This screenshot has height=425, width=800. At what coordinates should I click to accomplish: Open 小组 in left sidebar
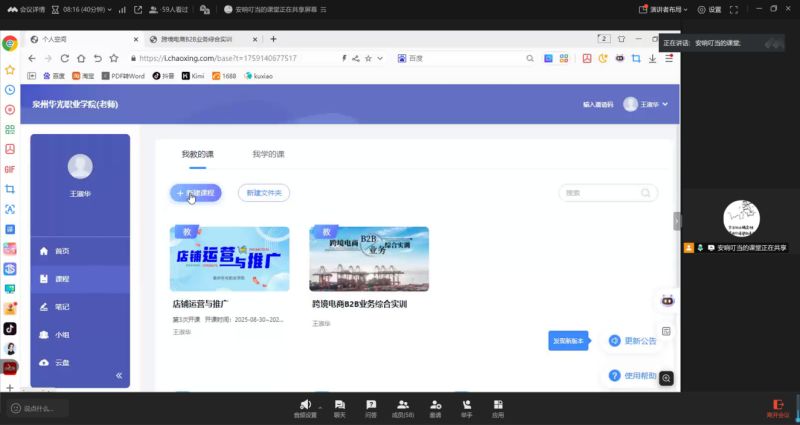80,335
